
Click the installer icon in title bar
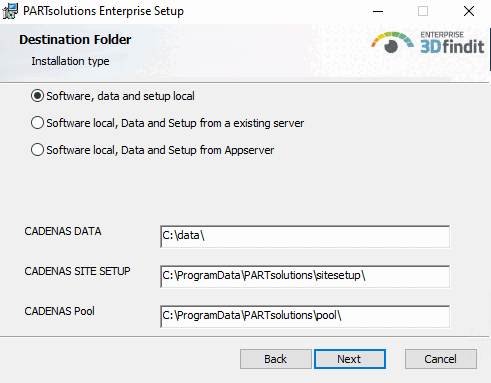pyautogui.click(x=10, y=11)
